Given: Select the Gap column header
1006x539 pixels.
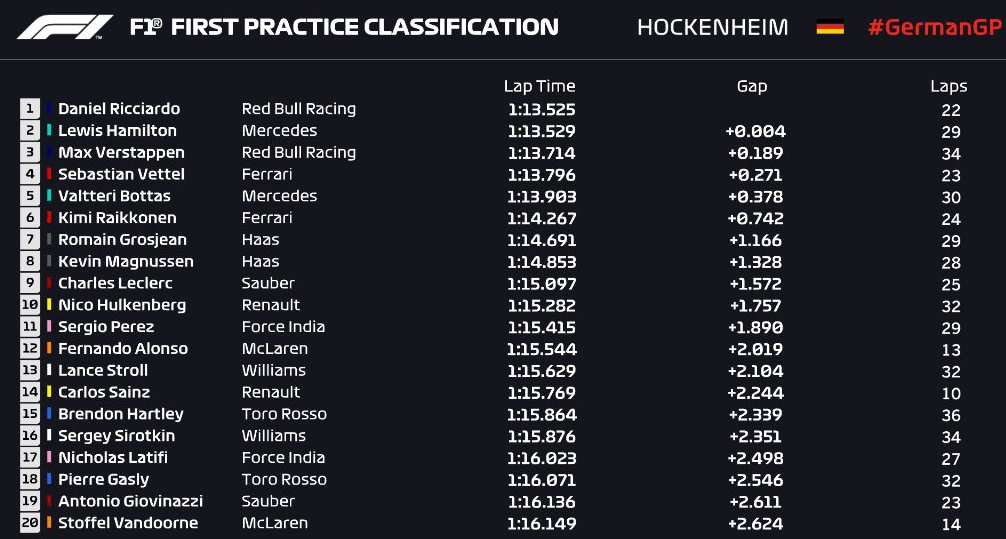Looking at the screenshot, I should pos(752,86).
